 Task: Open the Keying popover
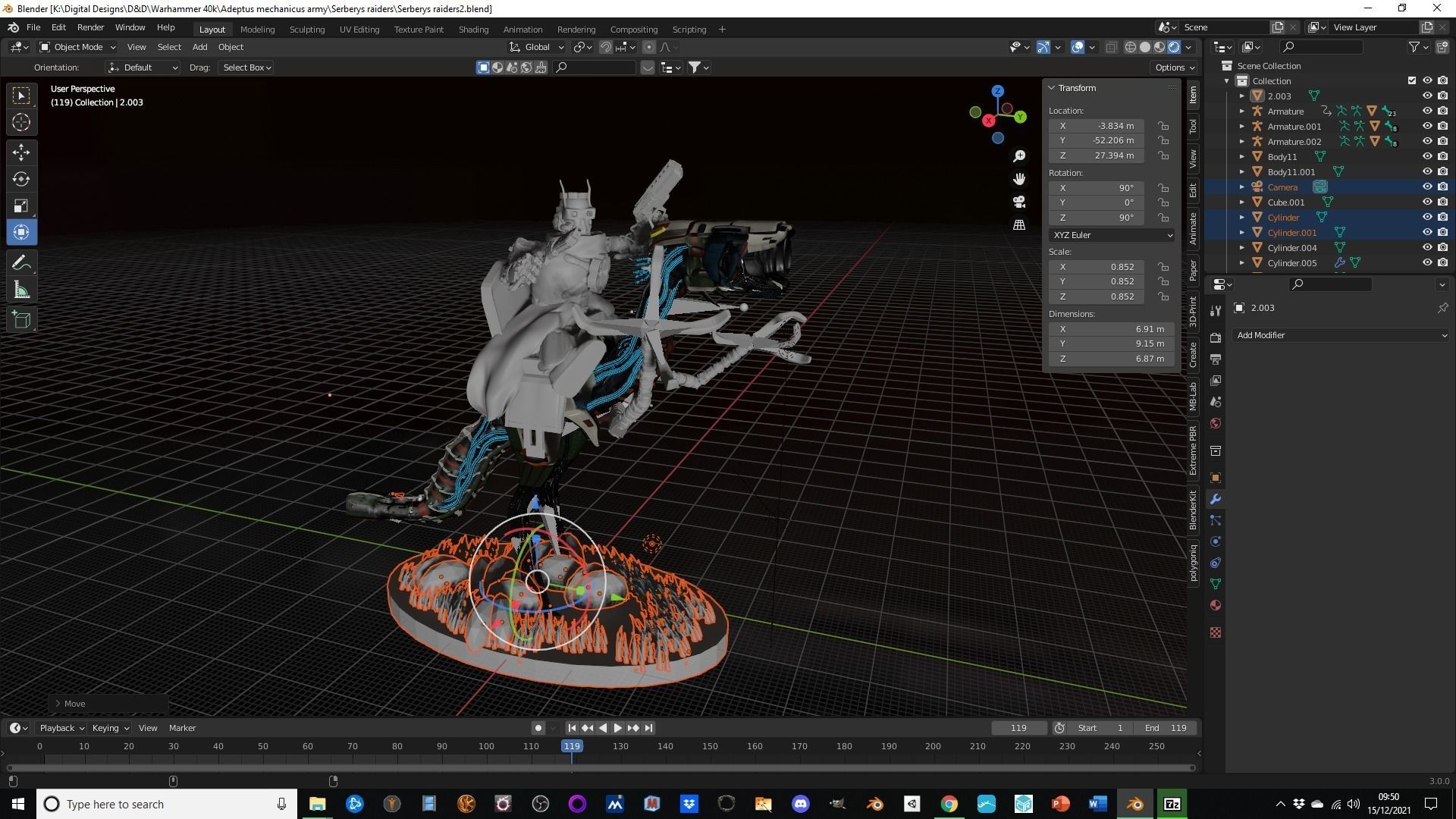(110, 728)
